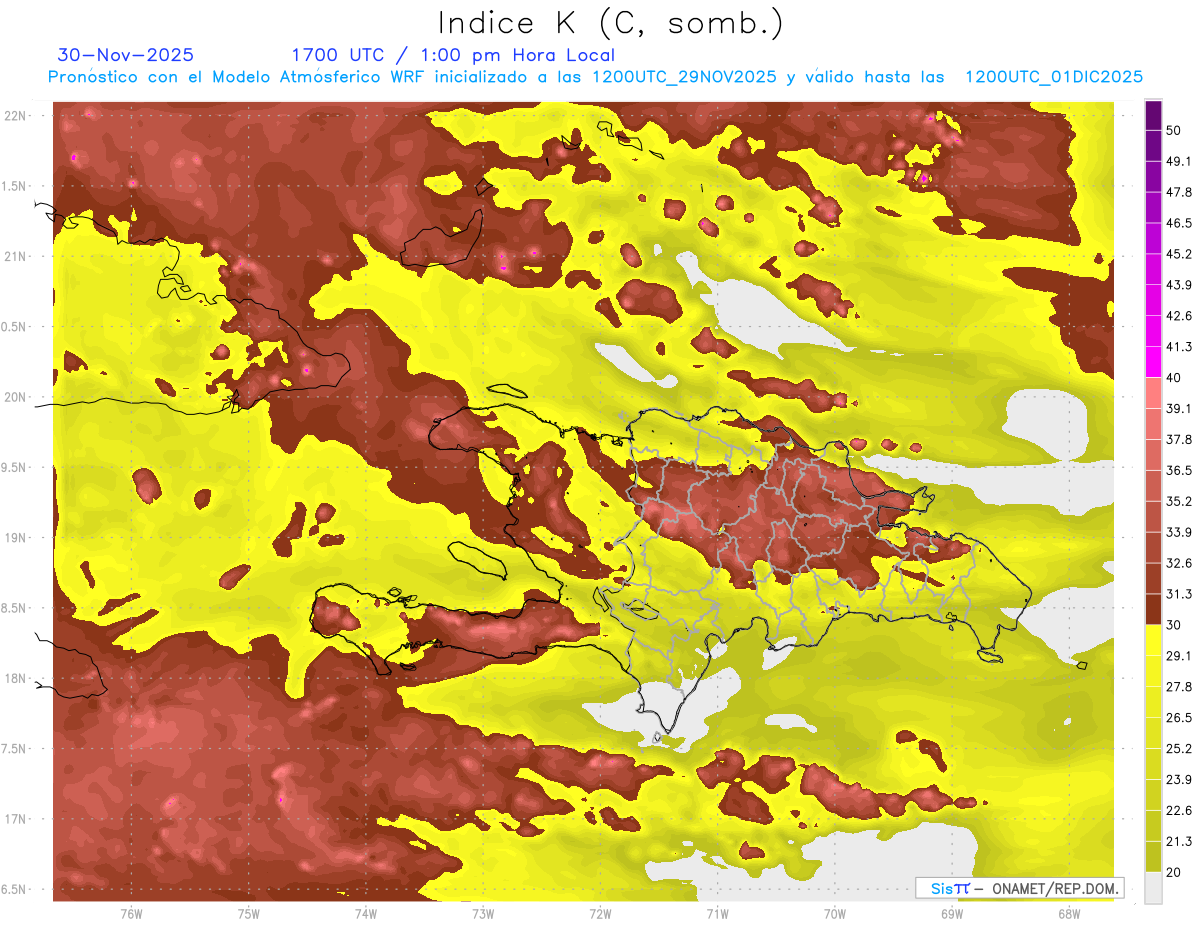Click the color bar value '40'
Image resolution: width=1200 pixels, height=927 pixels.
click(1174, 378)
